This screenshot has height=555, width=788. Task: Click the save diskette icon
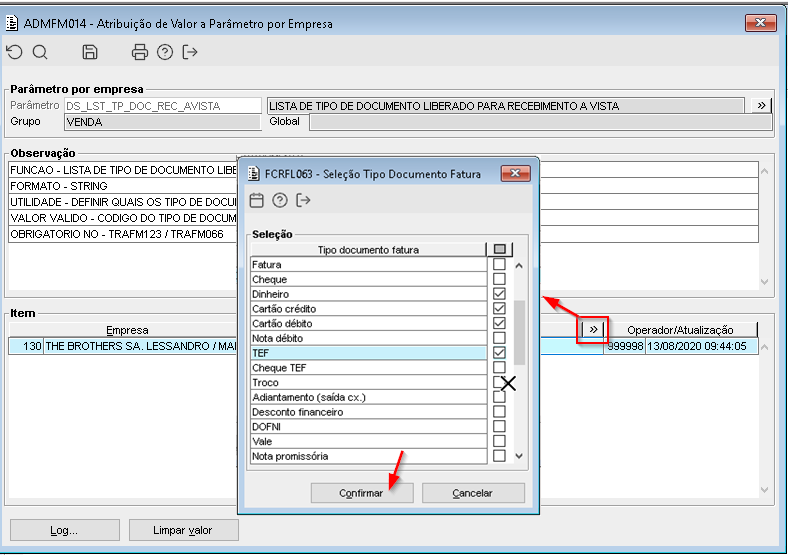pos(90,52)
